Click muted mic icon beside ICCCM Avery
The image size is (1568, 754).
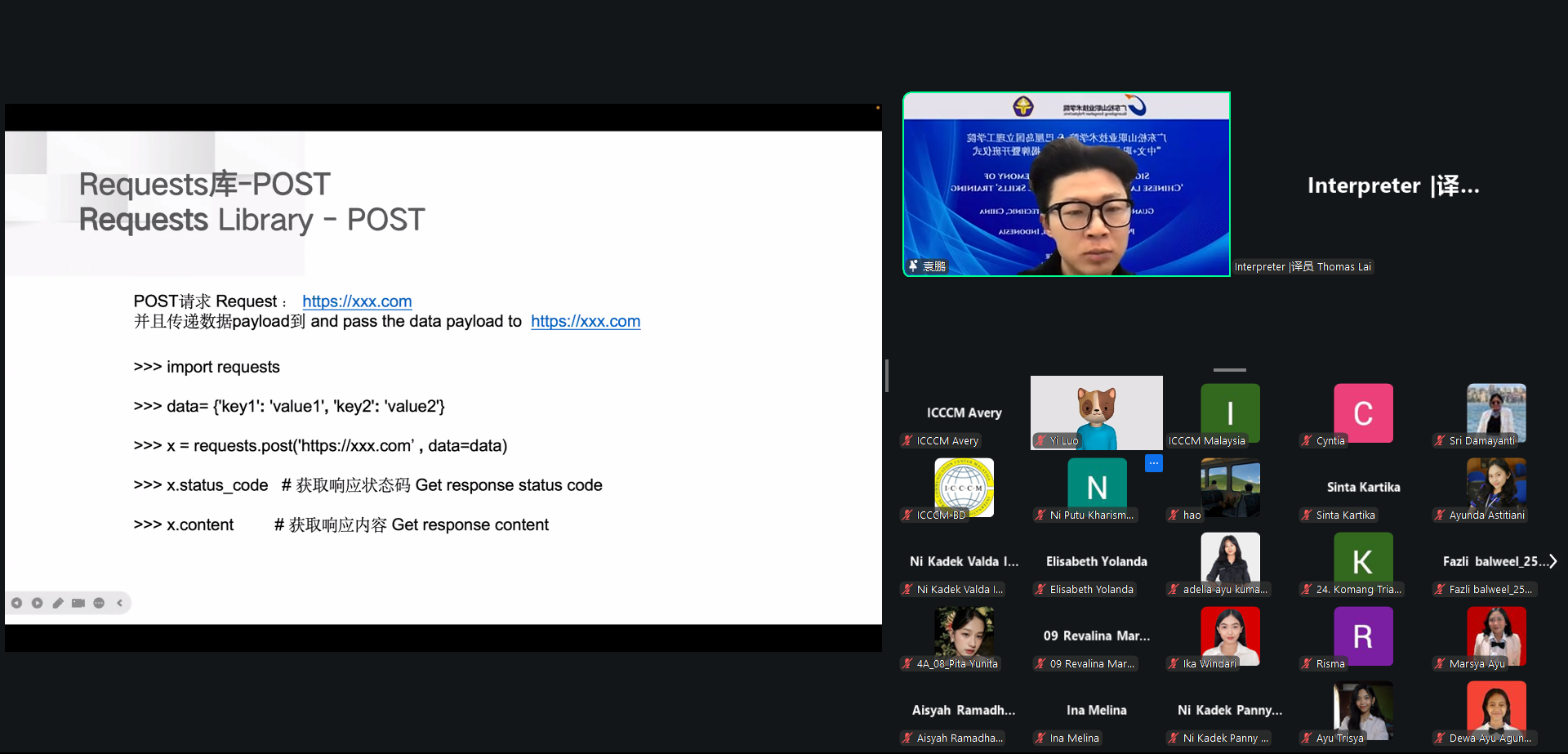tap(907, 441)
